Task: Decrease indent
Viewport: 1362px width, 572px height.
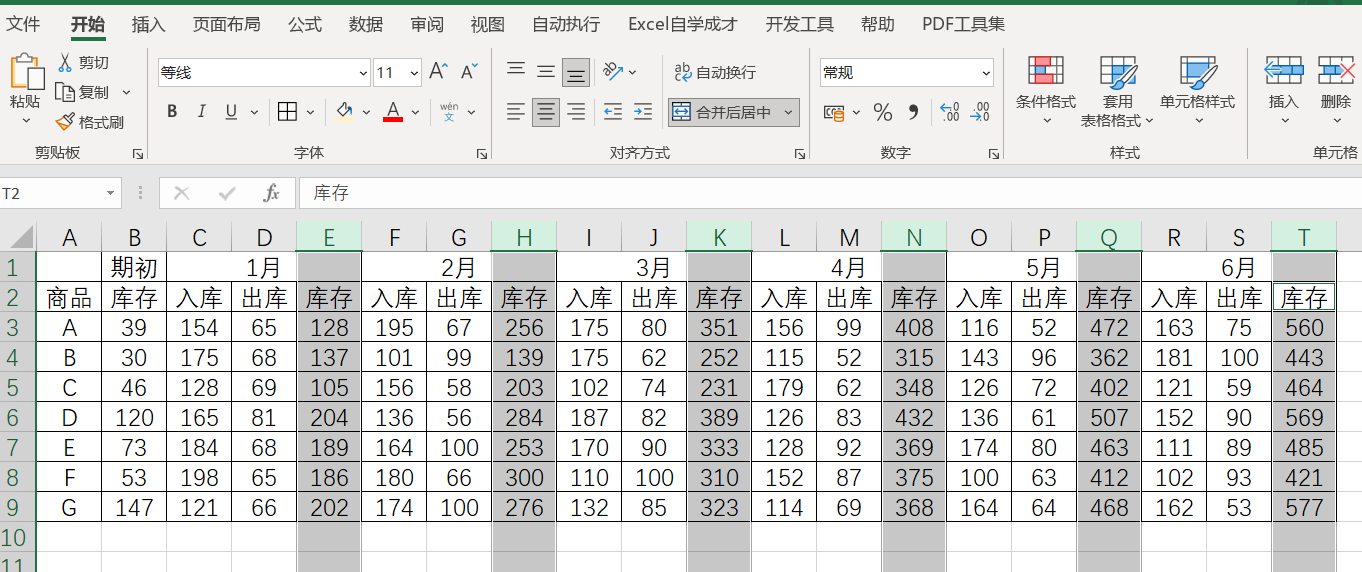Action: point(613,111)
